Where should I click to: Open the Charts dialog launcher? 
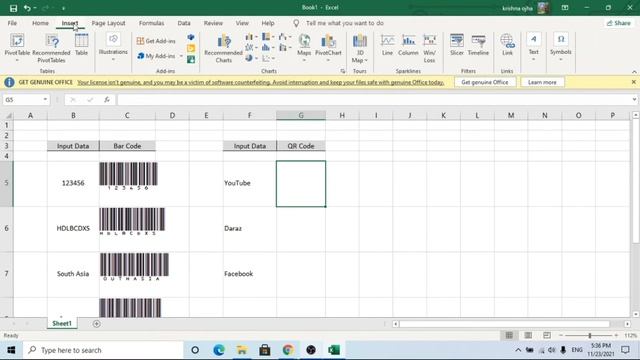pos(342,71)
